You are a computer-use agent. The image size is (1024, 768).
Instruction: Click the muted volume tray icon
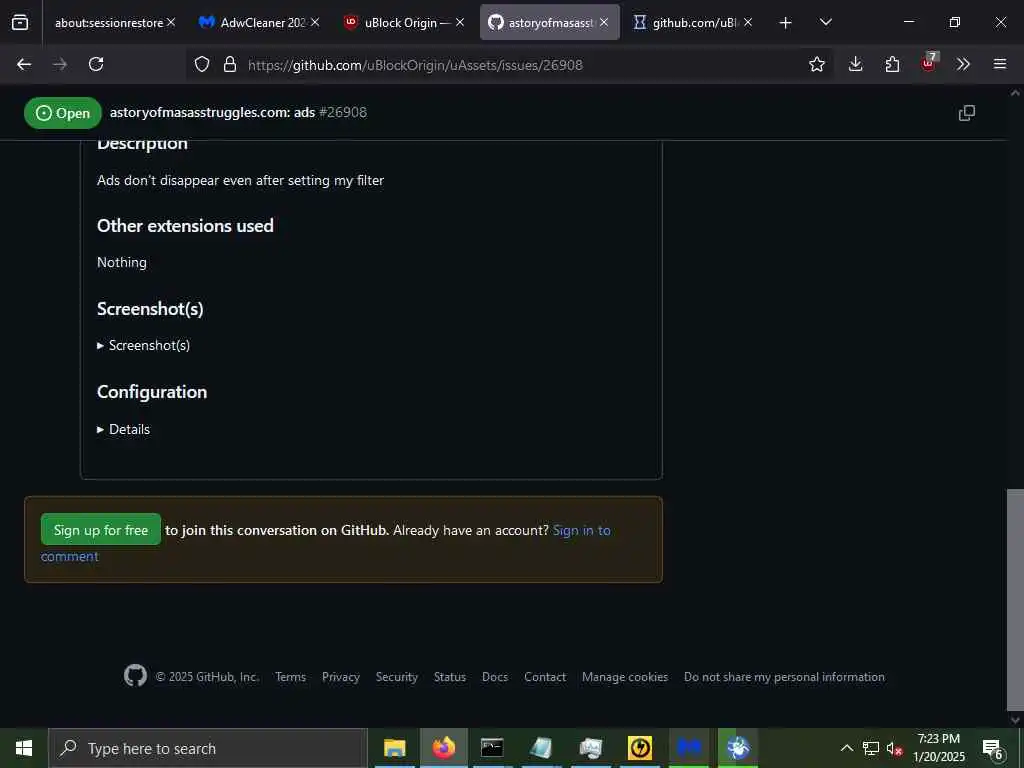point(894,748)
